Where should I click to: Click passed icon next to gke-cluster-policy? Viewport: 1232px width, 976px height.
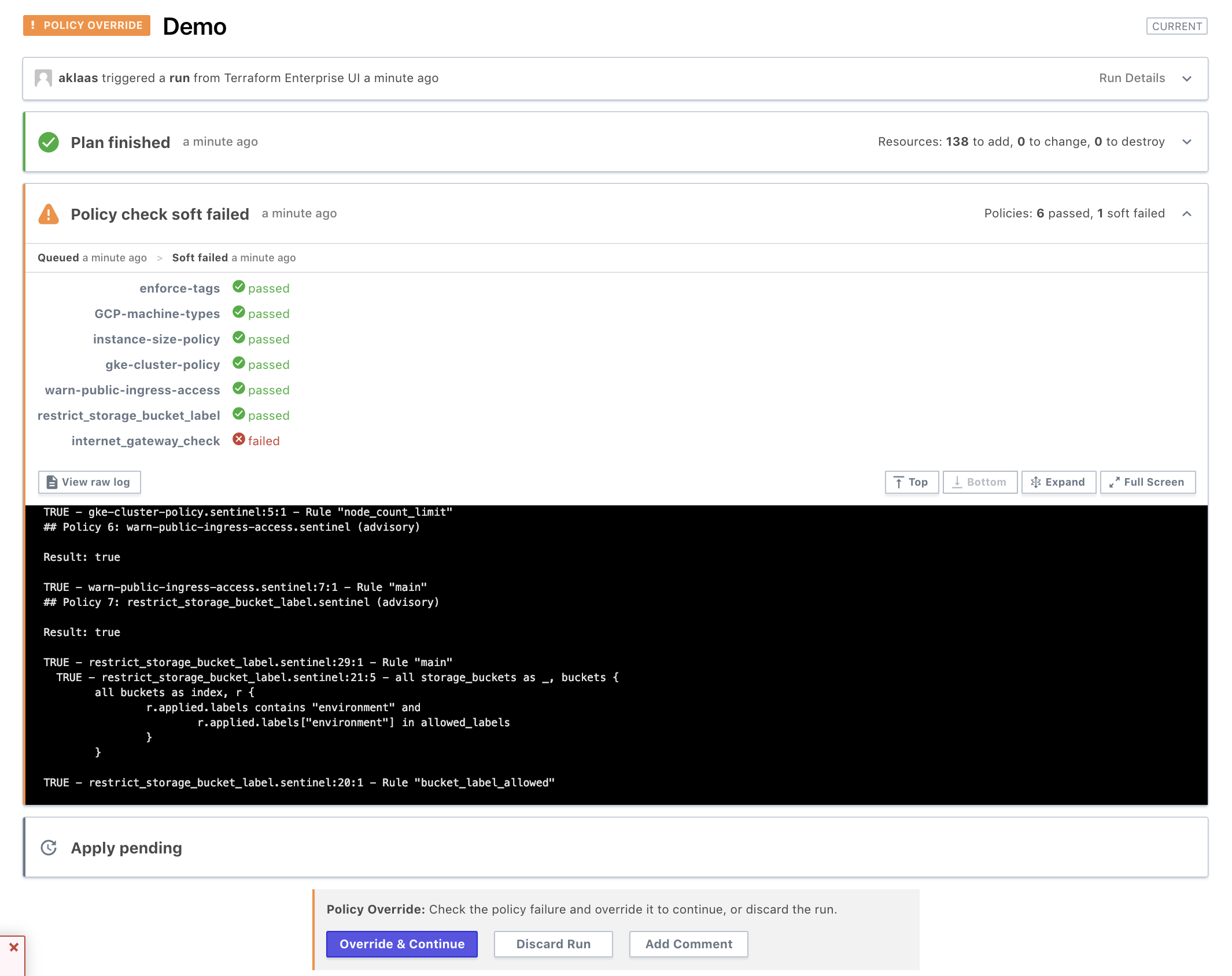point(238,363)
